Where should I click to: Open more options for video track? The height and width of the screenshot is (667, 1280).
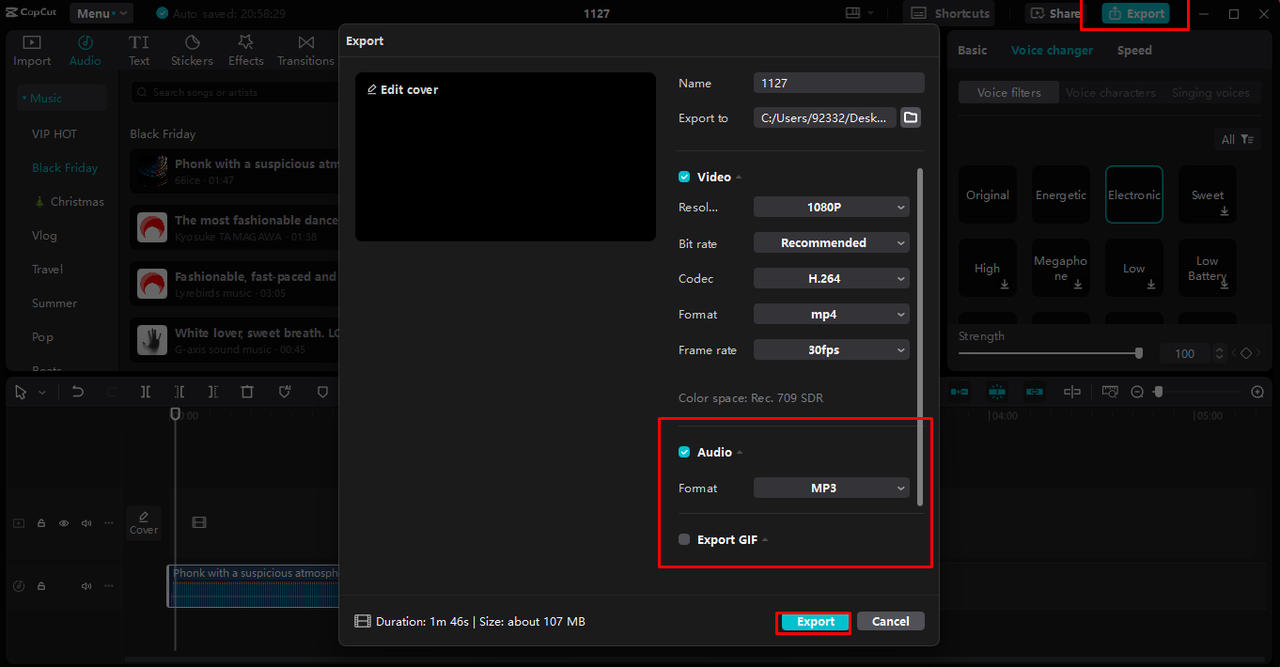point(108,523)
